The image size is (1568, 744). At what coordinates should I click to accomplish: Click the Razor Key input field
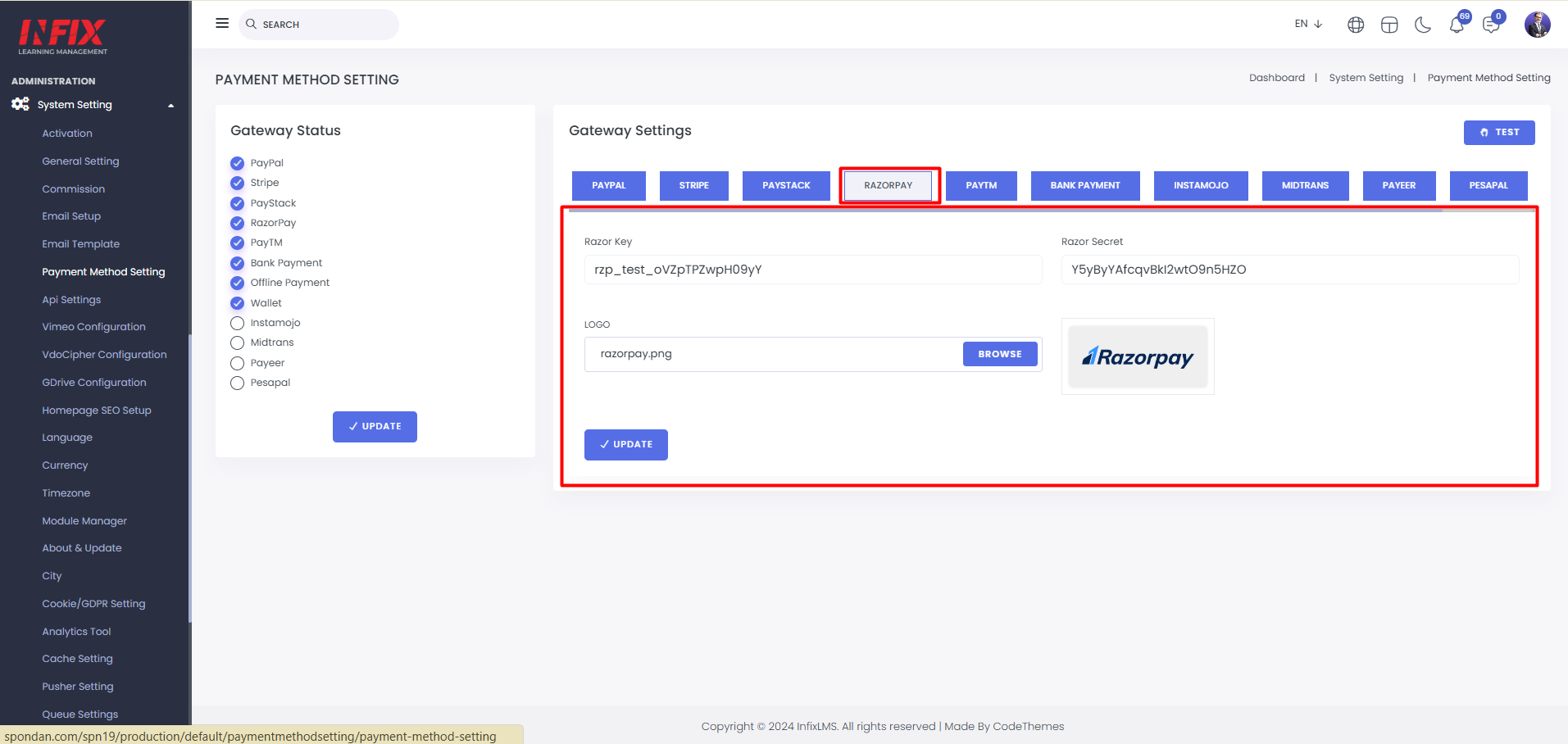pos(813,270)
